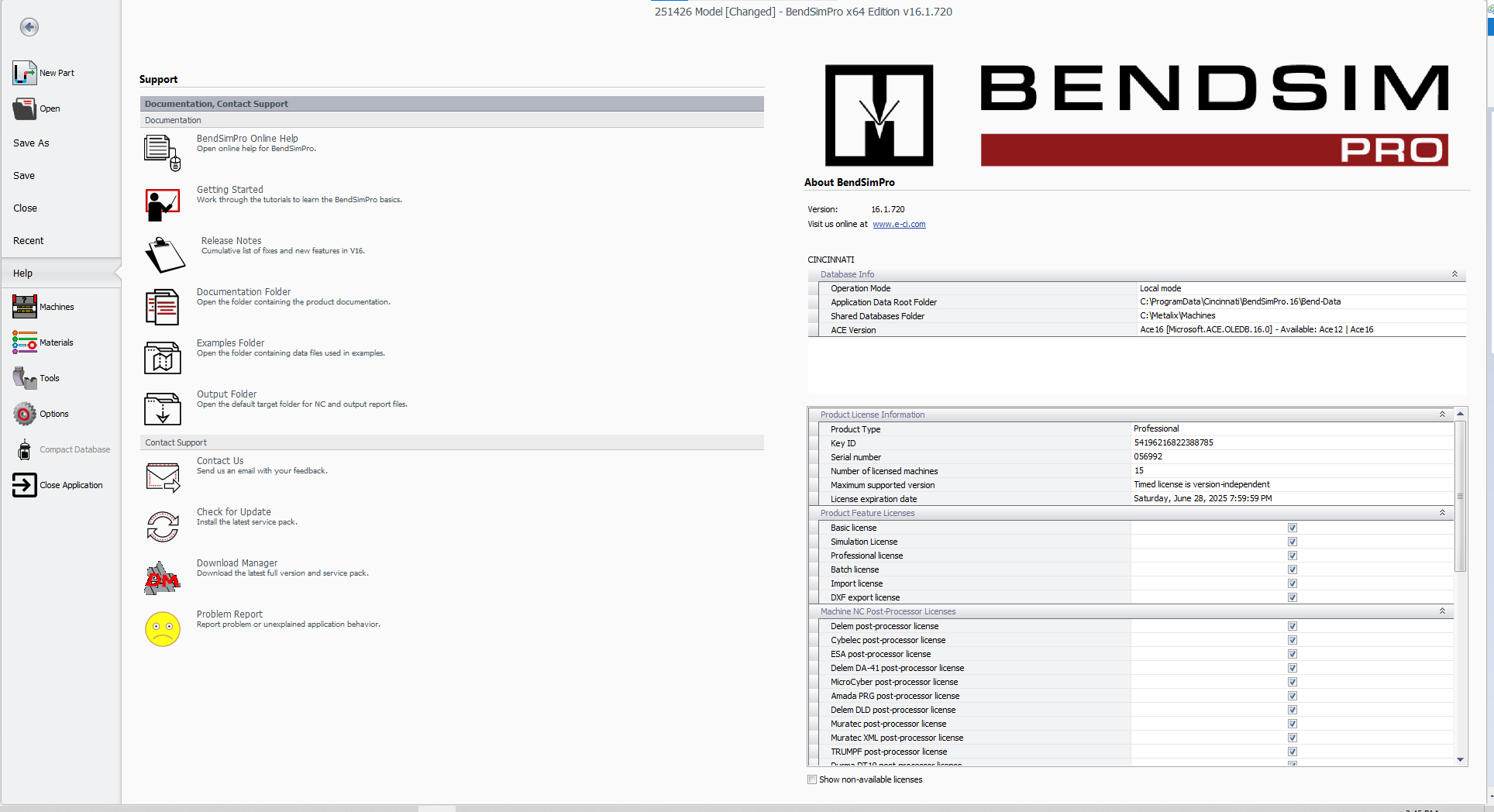Click the Contact Us envelope icon

coord(163,477)
